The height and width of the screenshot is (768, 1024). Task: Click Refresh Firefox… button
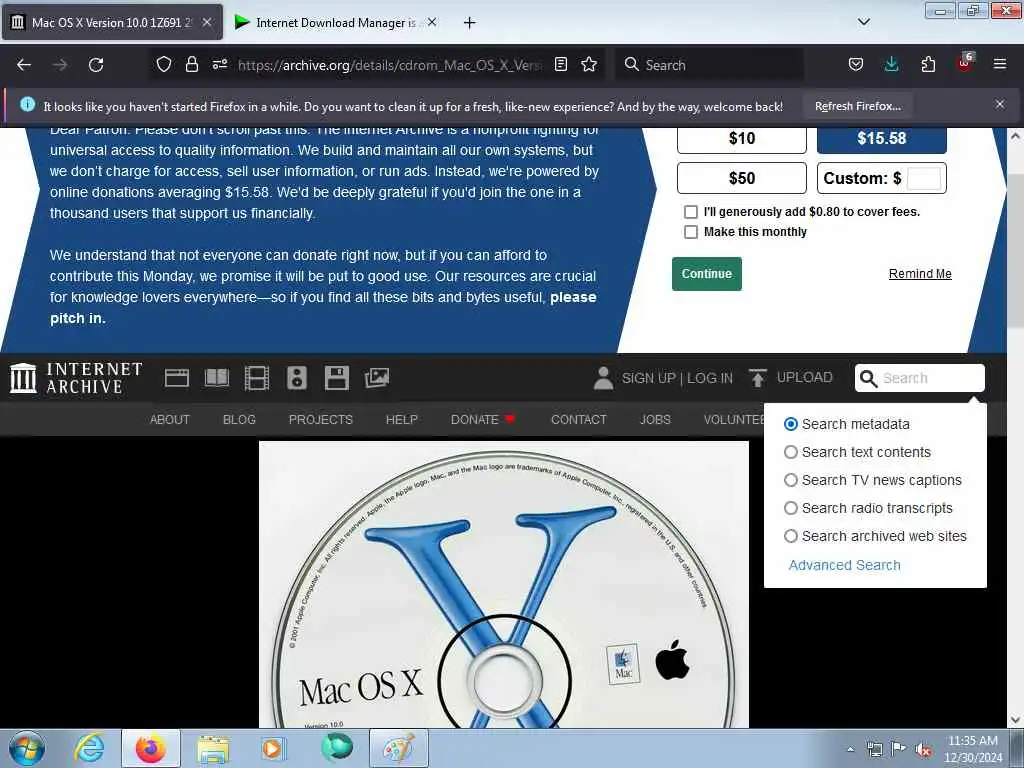coord(858,106)
